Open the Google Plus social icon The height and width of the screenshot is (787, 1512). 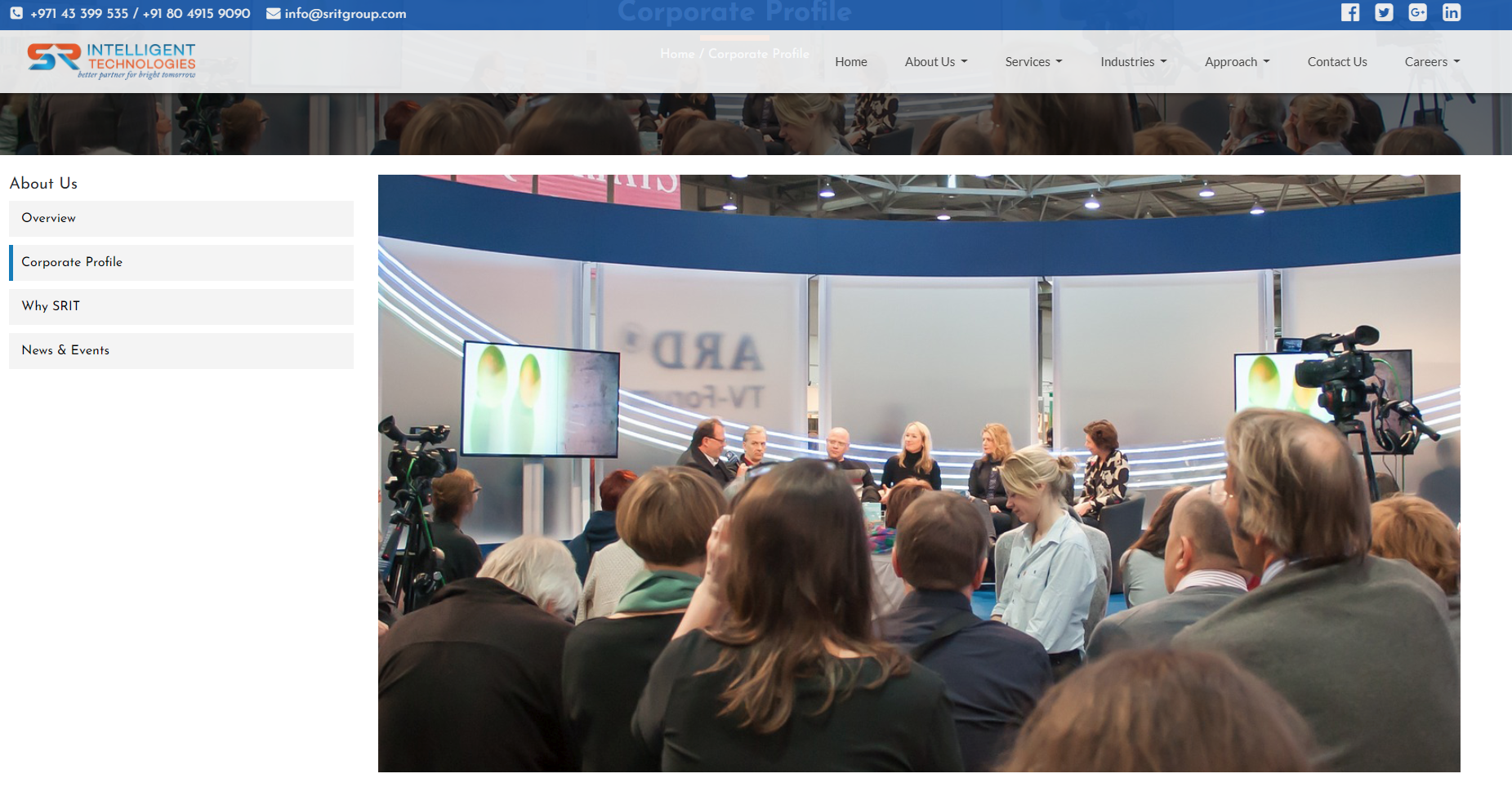pos(1417,12)
